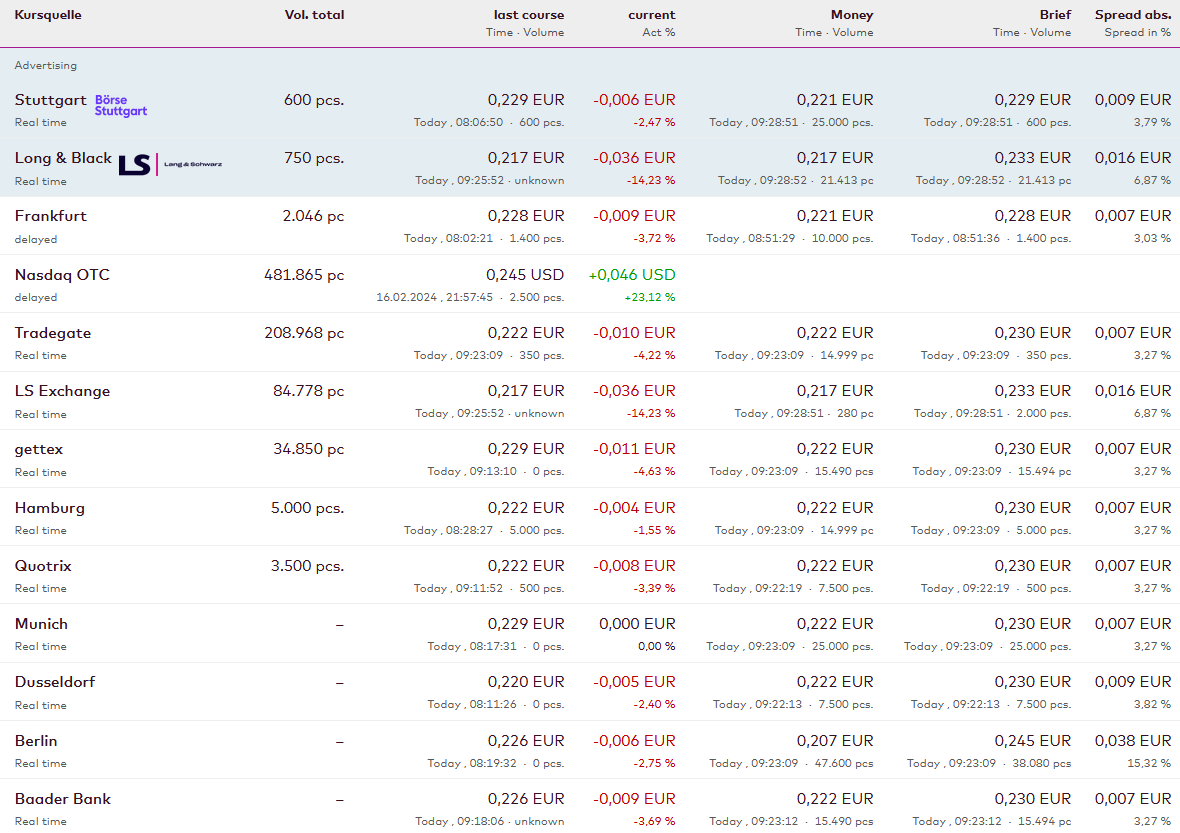The height and width of the screenshot is (833, 1180).
Task: Click Quotrix change -3,39 %
Action: [654, 588]
